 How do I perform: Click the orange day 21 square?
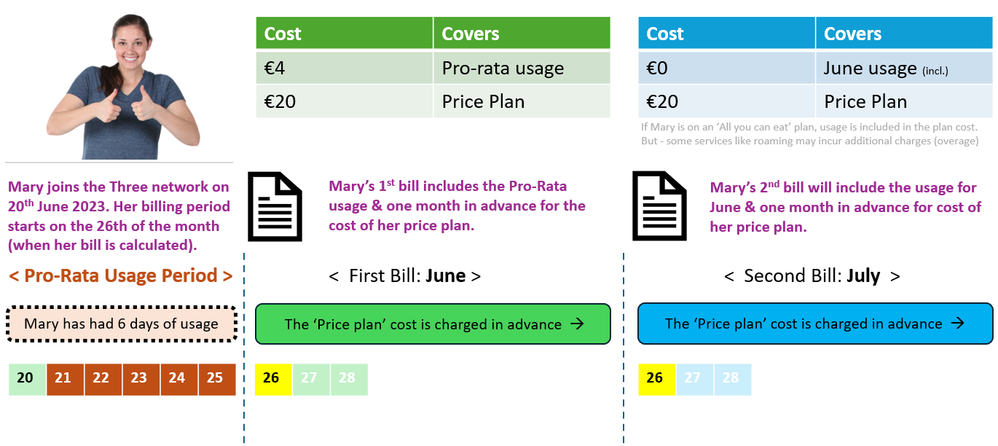point(65,379)
